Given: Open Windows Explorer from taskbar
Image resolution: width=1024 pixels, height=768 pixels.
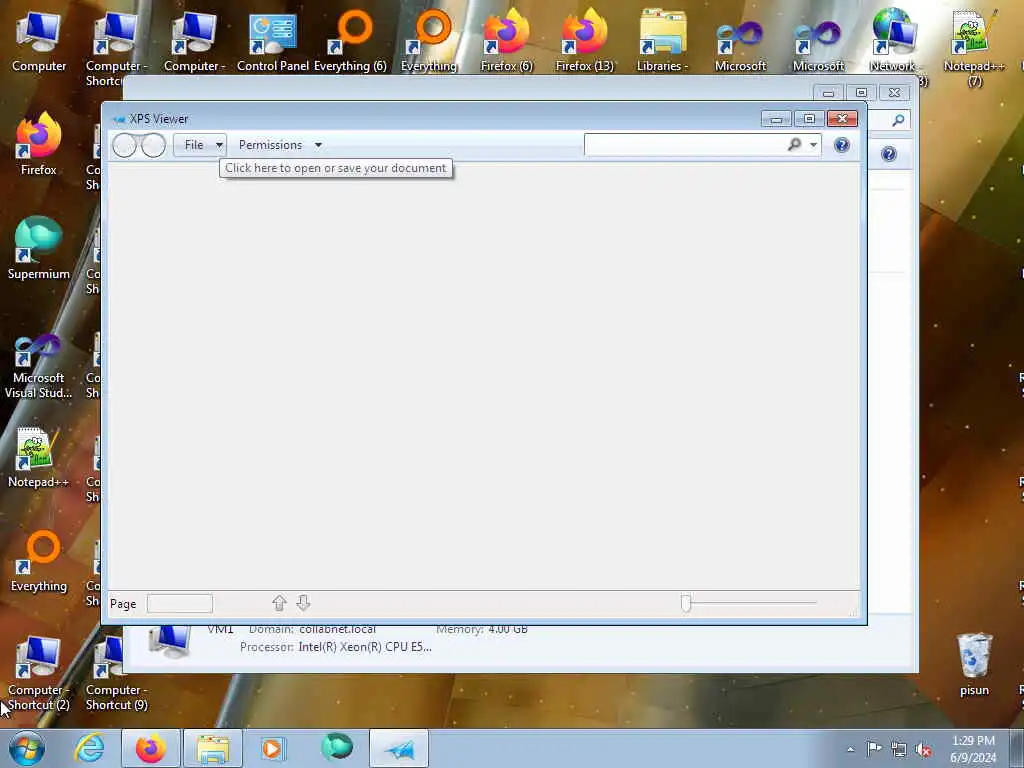Looking at the screenshot, I should (213, 748).
